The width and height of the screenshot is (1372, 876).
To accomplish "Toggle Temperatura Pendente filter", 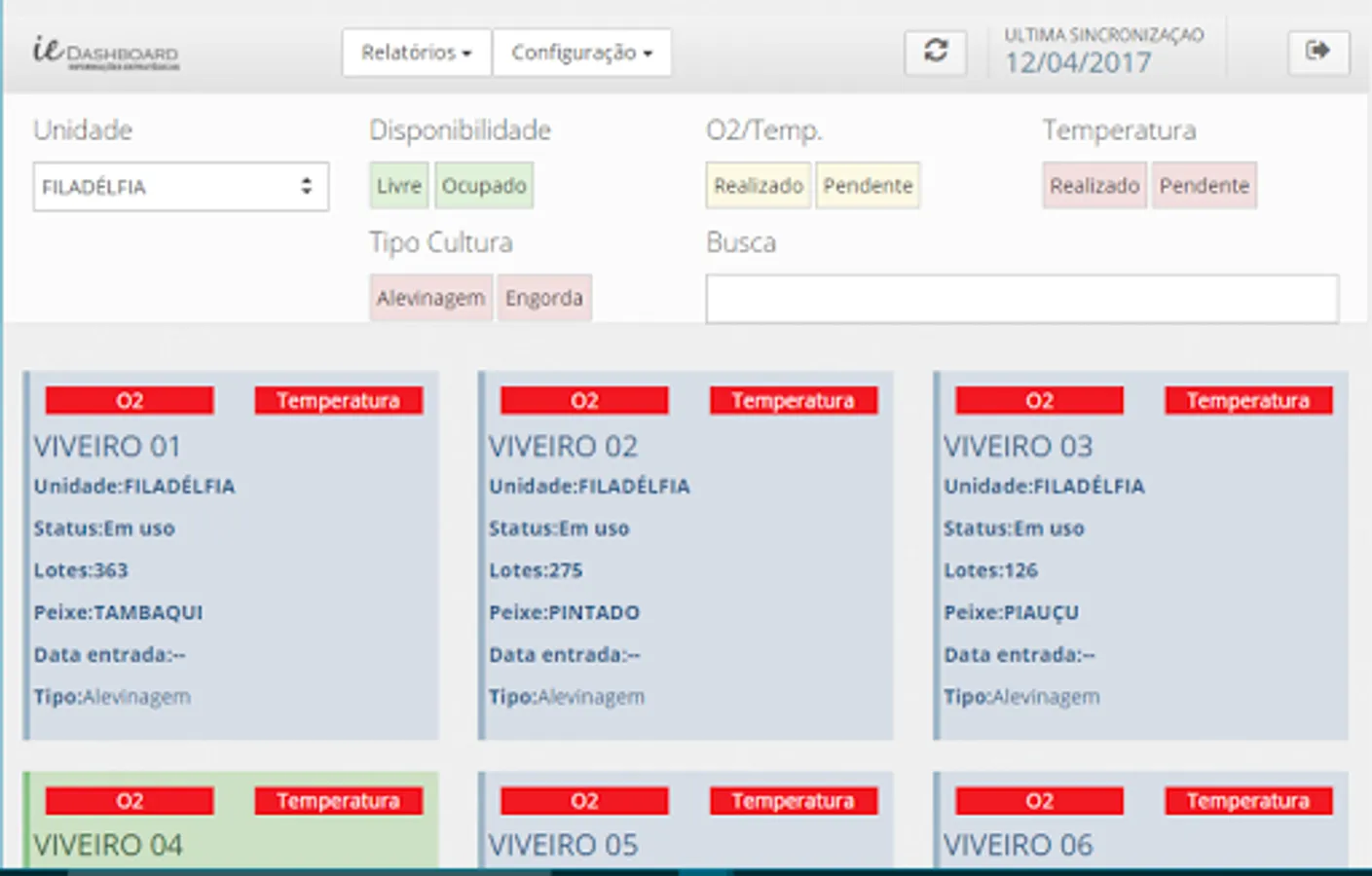I will click(1205, 186).
